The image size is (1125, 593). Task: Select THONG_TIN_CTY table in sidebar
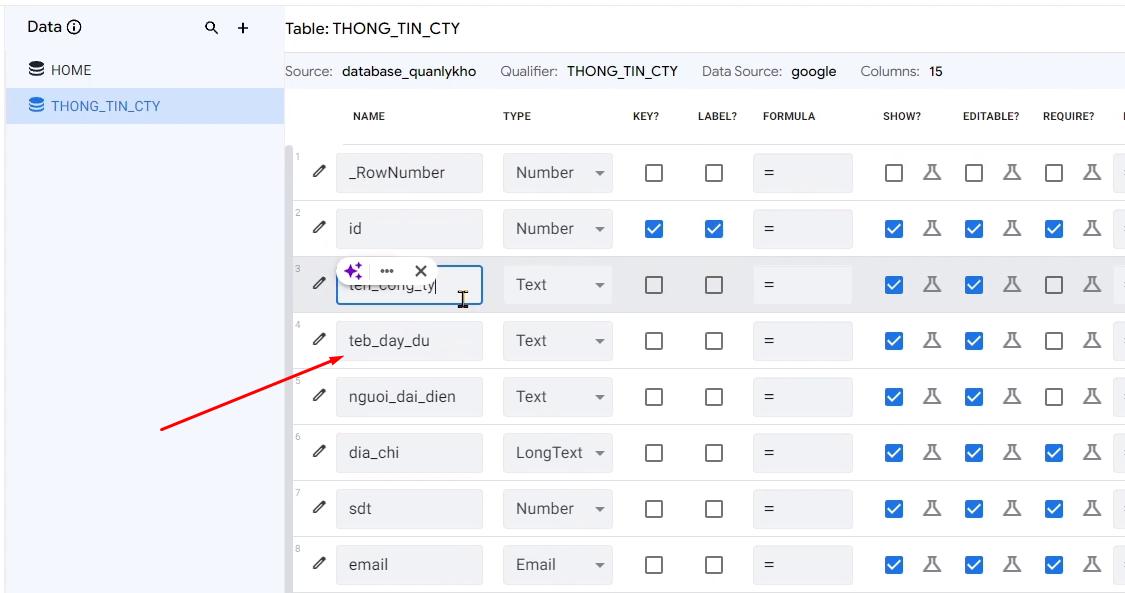tap(105, 106)
